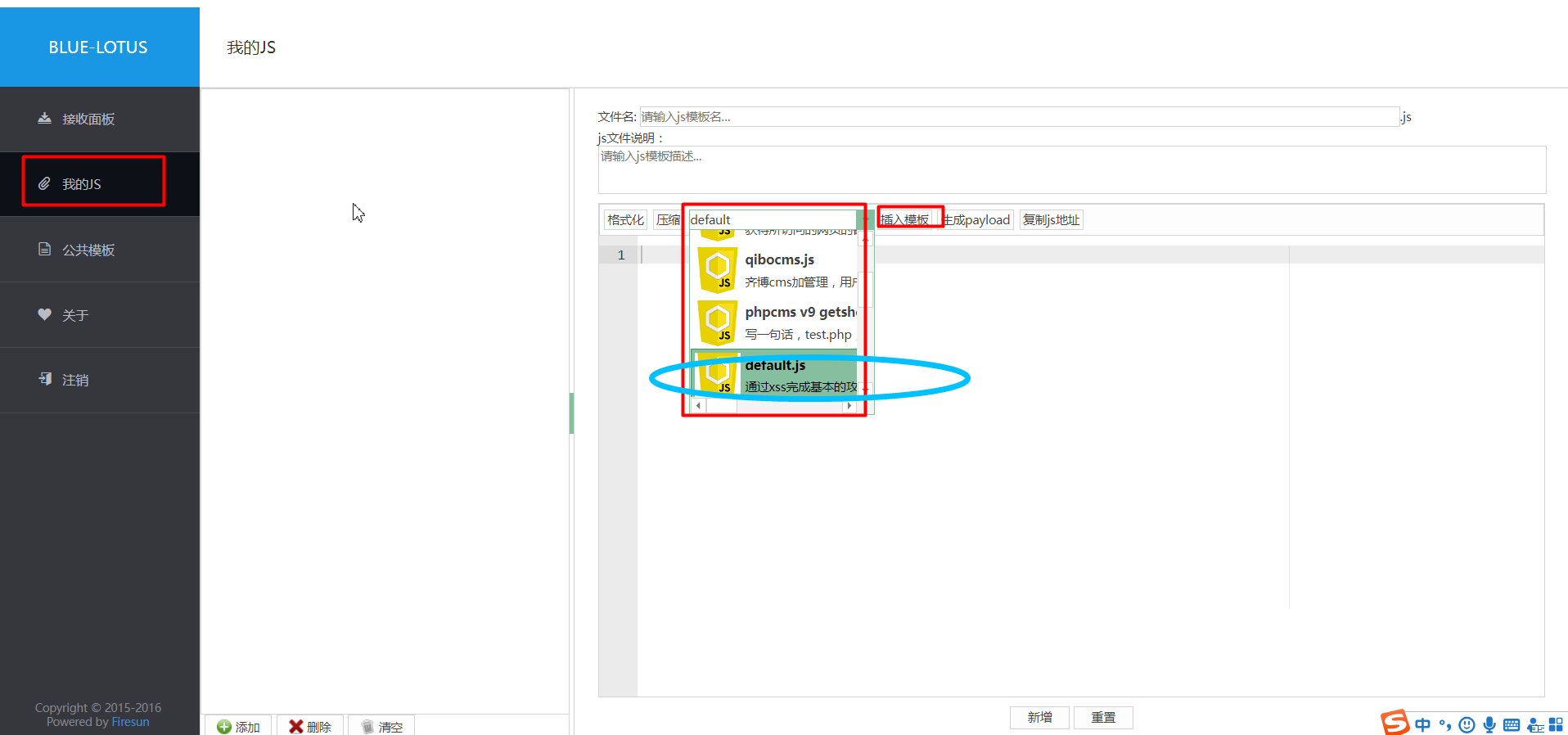Select 我的JS in the sidebar
The width and height of the screenshot is (1568, 735).
[99, 184]
